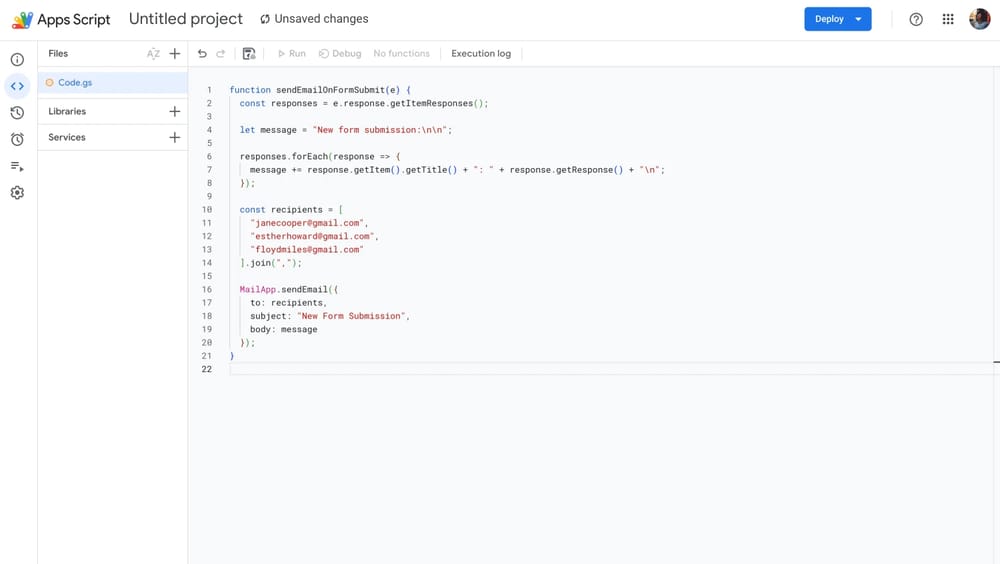1000x564 pixels.
Task: Open the No functions dropdown
Action: 402,54
